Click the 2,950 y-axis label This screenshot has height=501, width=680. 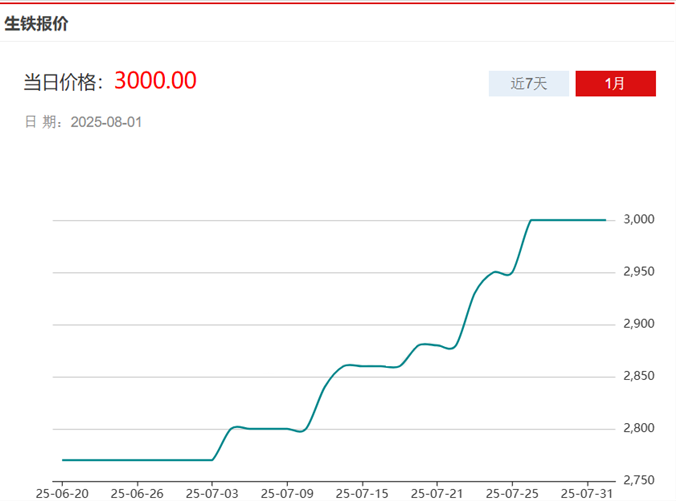point(639,272)
